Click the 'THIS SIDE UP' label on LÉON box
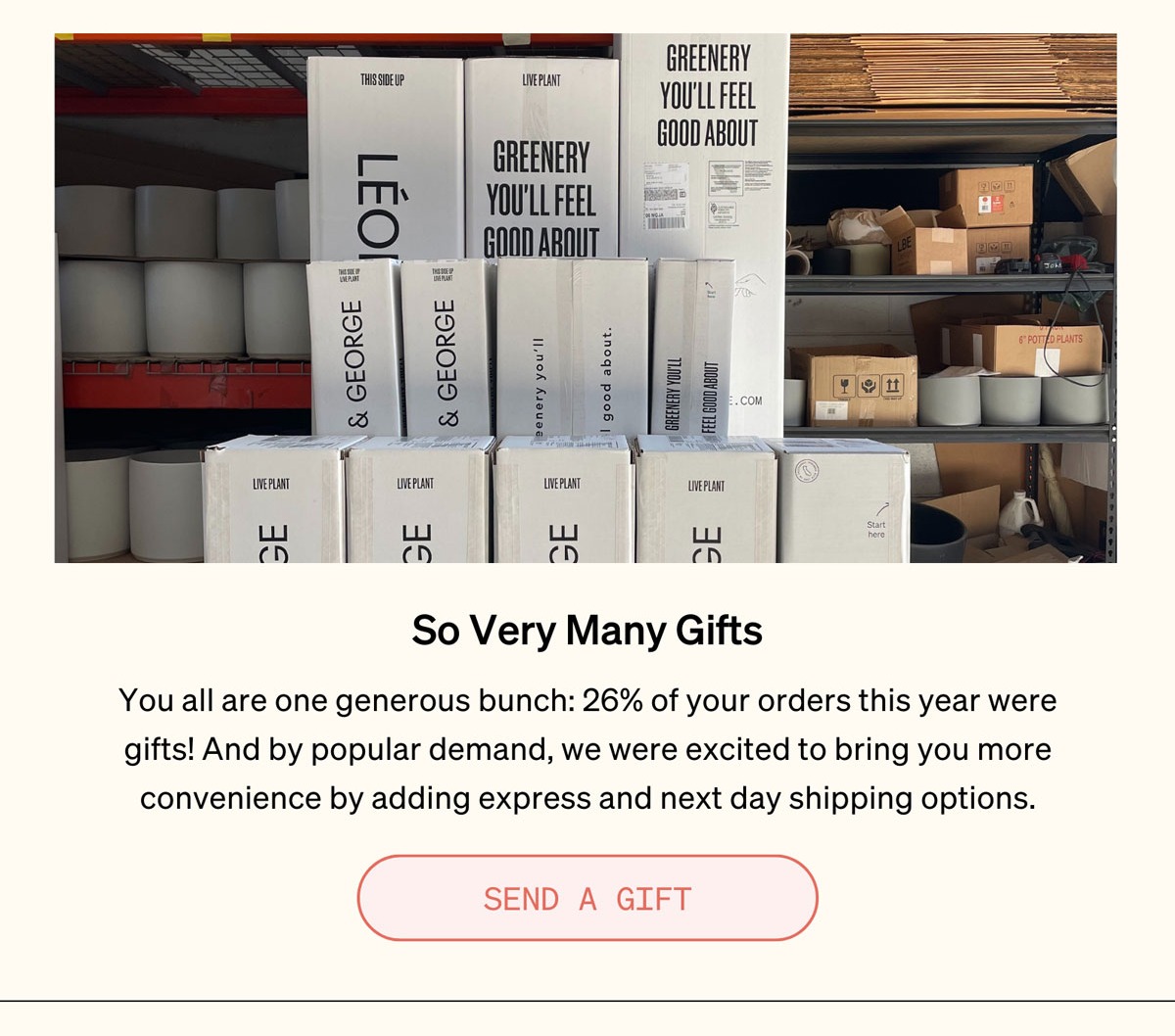This screenshot has height=1036, width=1175. (382, 80)
